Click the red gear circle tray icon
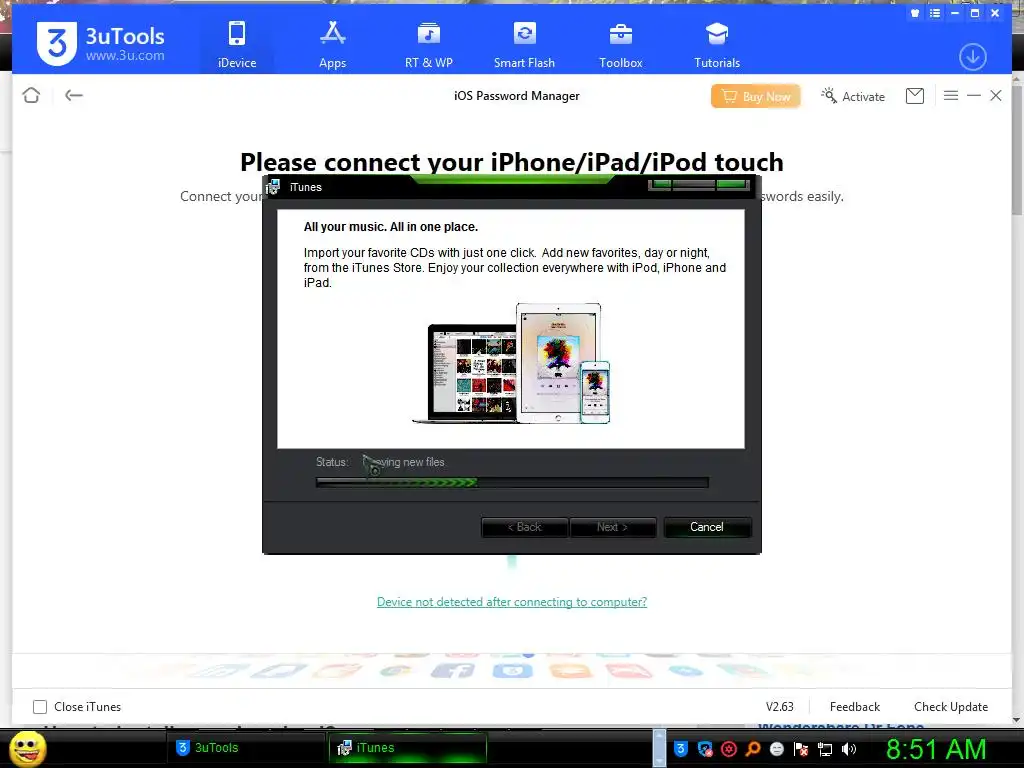This screenshot has height=768, width=1024. pos(729,749)
